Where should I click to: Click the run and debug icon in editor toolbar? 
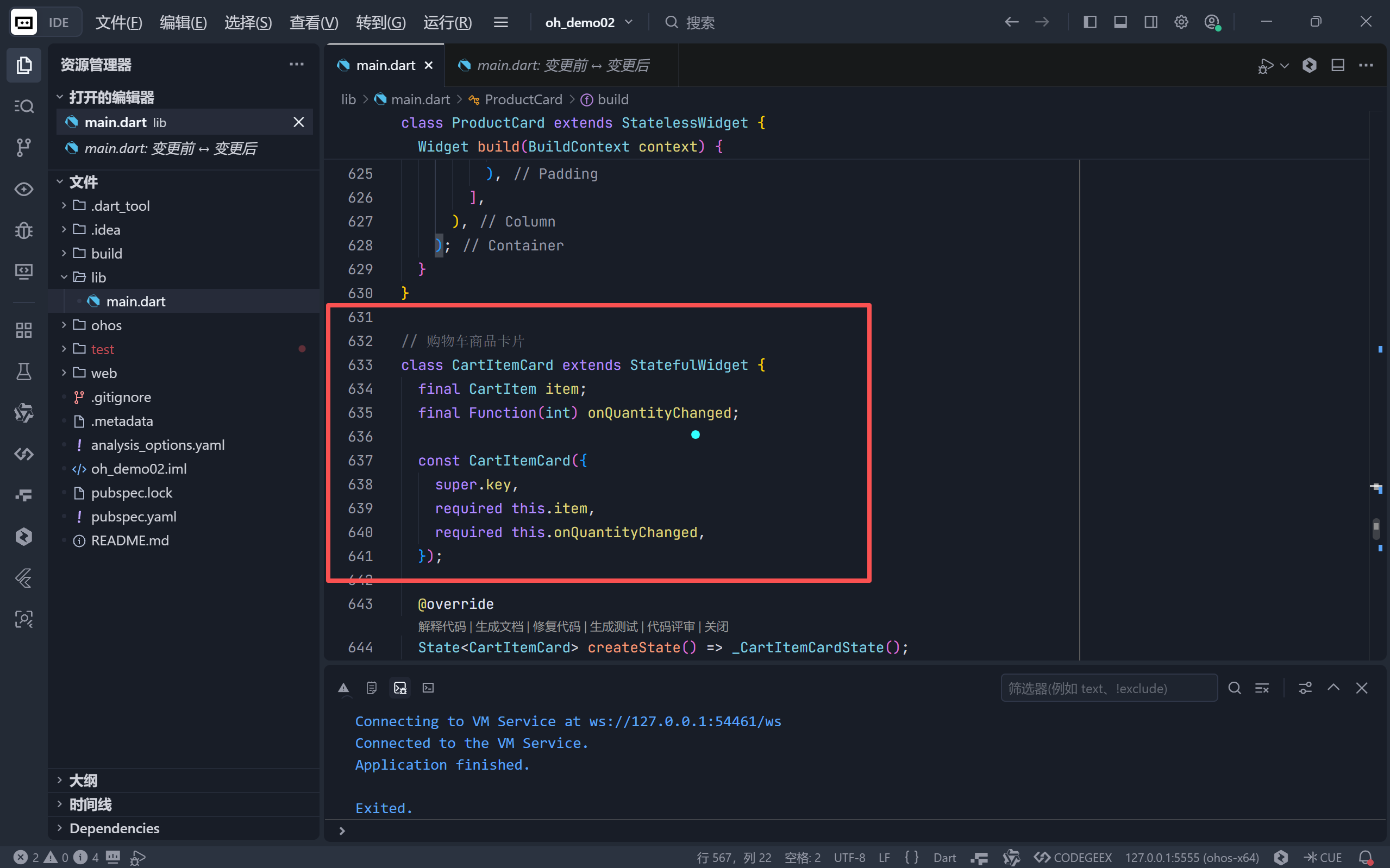pyautogui.click(x=1266, y=65)
